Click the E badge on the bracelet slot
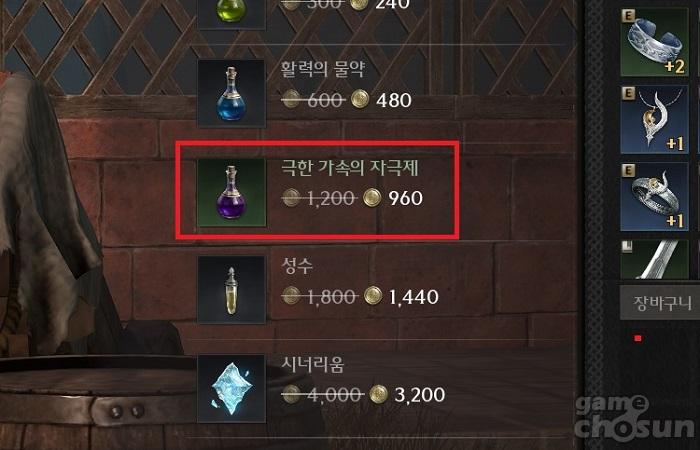This screenshot has width=700, height=450. click(628, 16)
